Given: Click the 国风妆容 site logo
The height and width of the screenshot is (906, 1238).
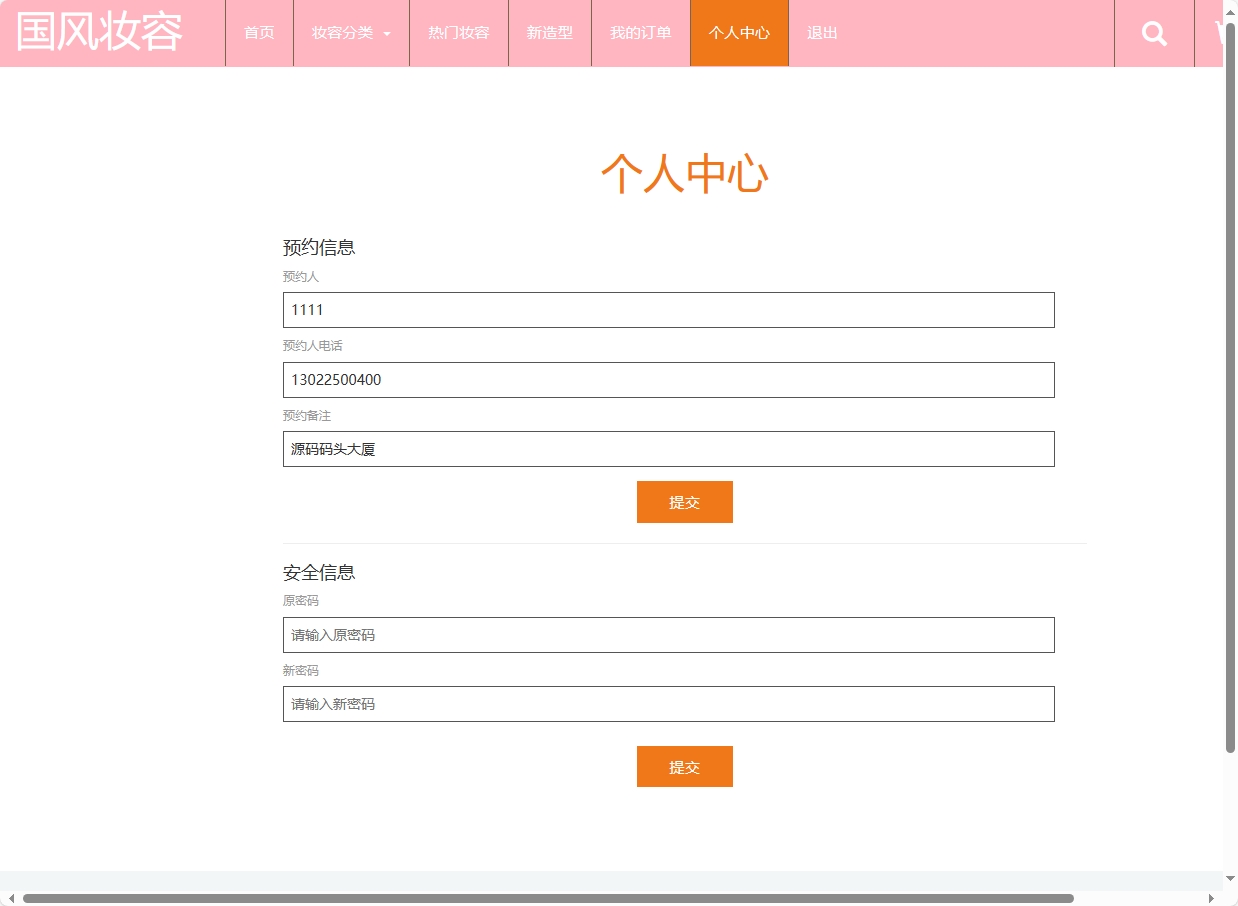Looking at the screenshot, I should tap(97, 31).
